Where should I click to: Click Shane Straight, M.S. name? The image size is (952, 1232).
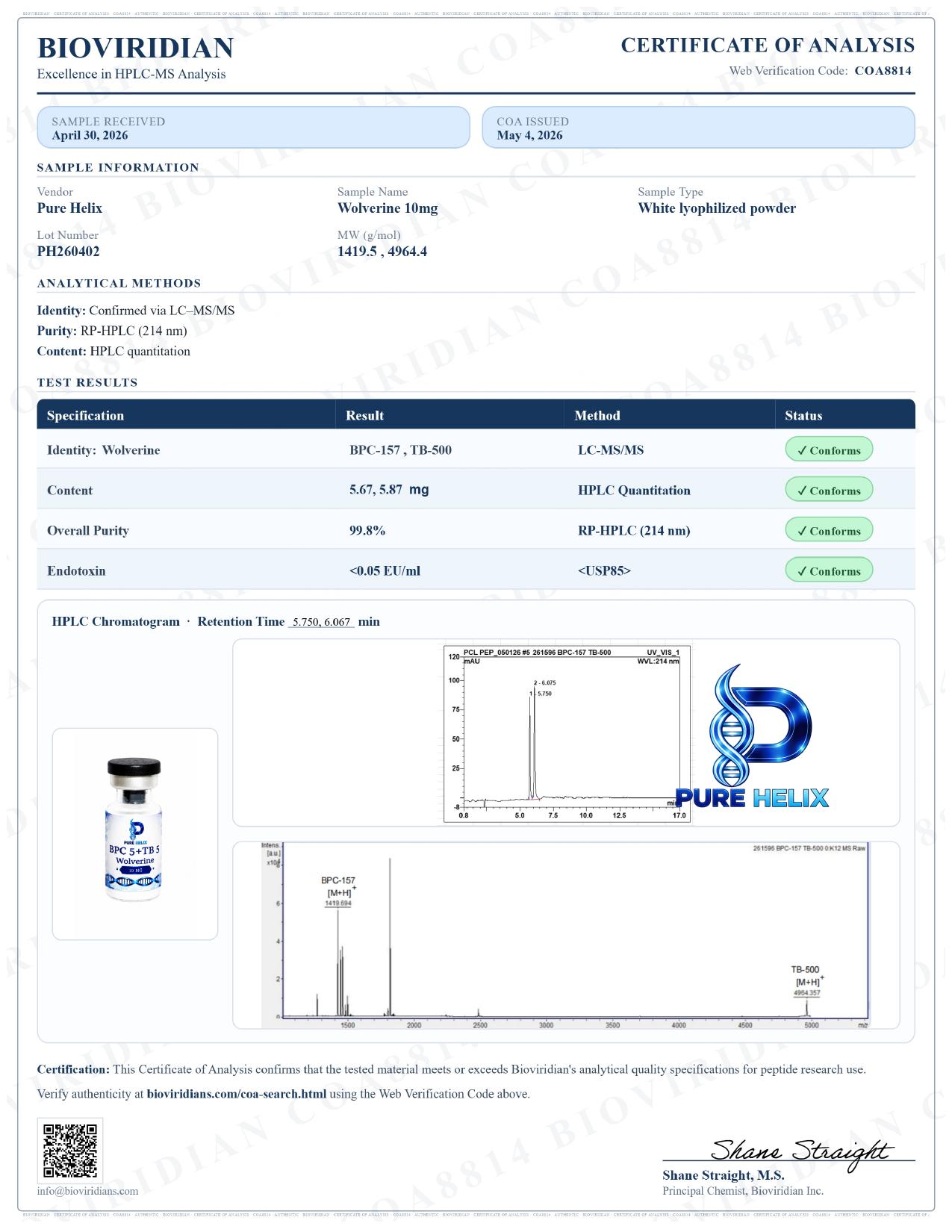[x=723, y=1175]
